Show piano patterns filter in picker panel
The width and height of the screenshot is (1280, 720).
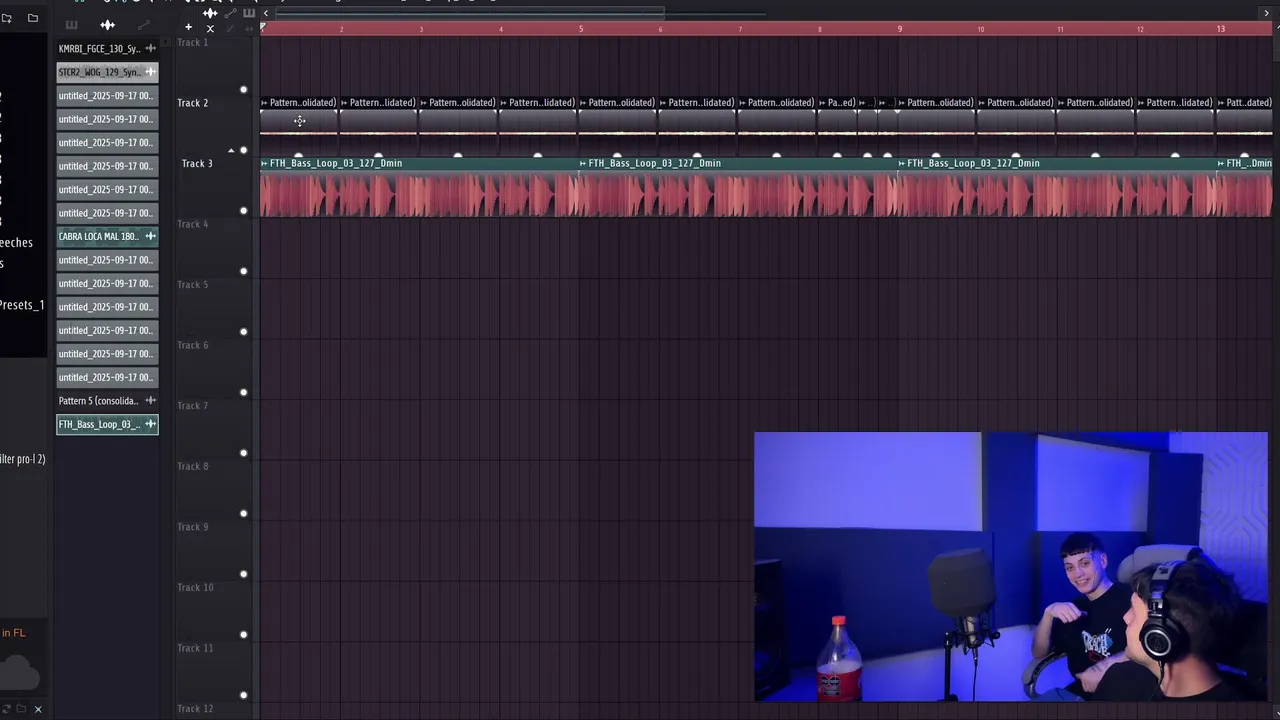tap(71, 25)
